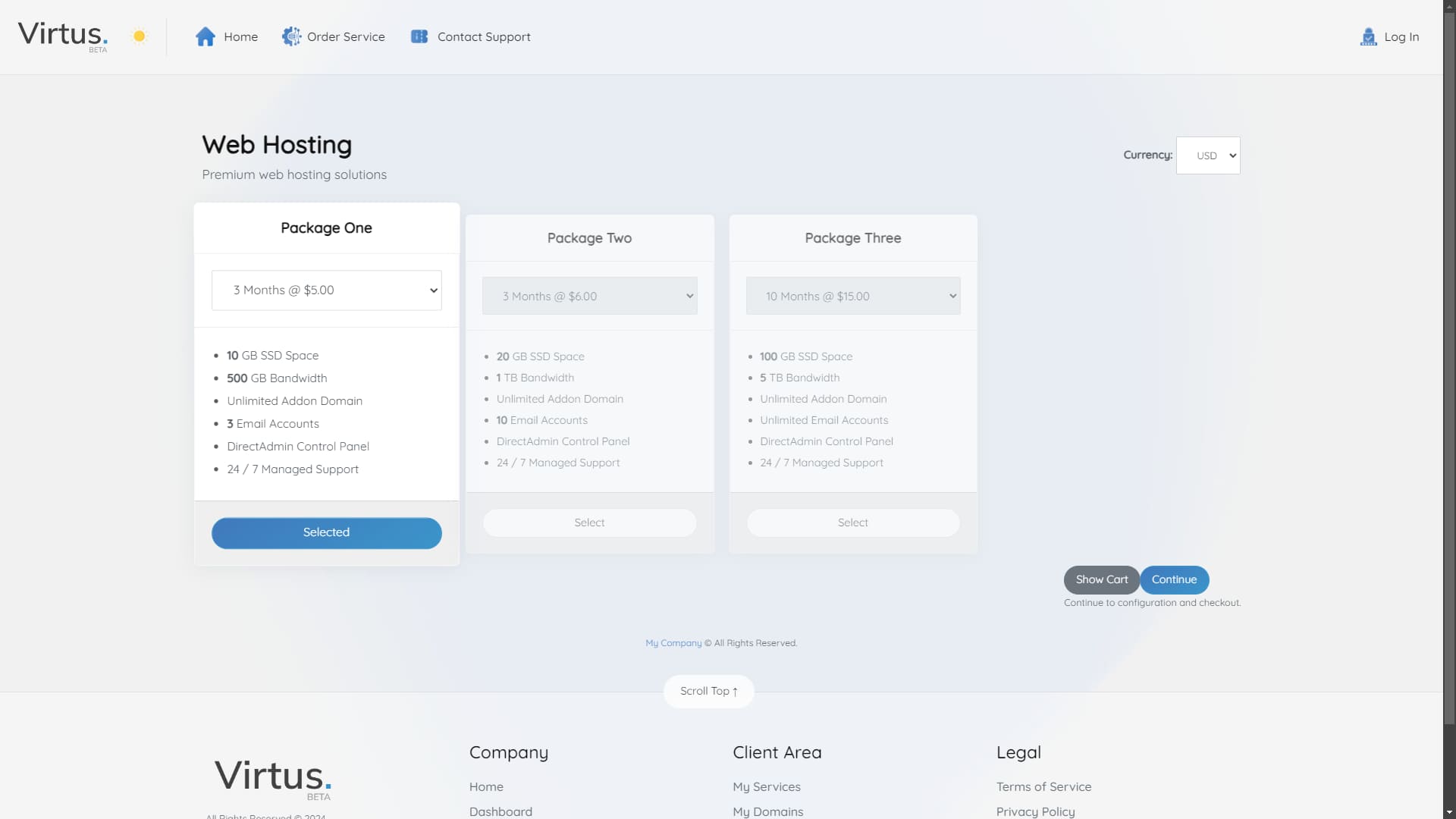Open the USD currency dropdown
1456x819 pixels.
(1208, 155)
